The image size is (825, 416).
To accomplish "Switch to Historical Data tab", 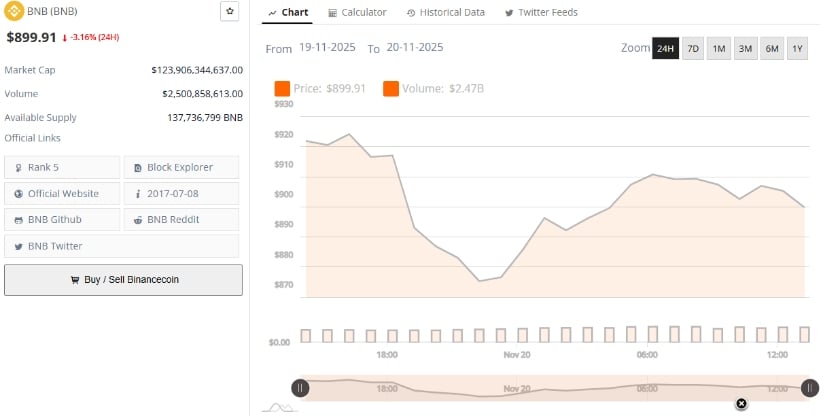I will 446,12.
